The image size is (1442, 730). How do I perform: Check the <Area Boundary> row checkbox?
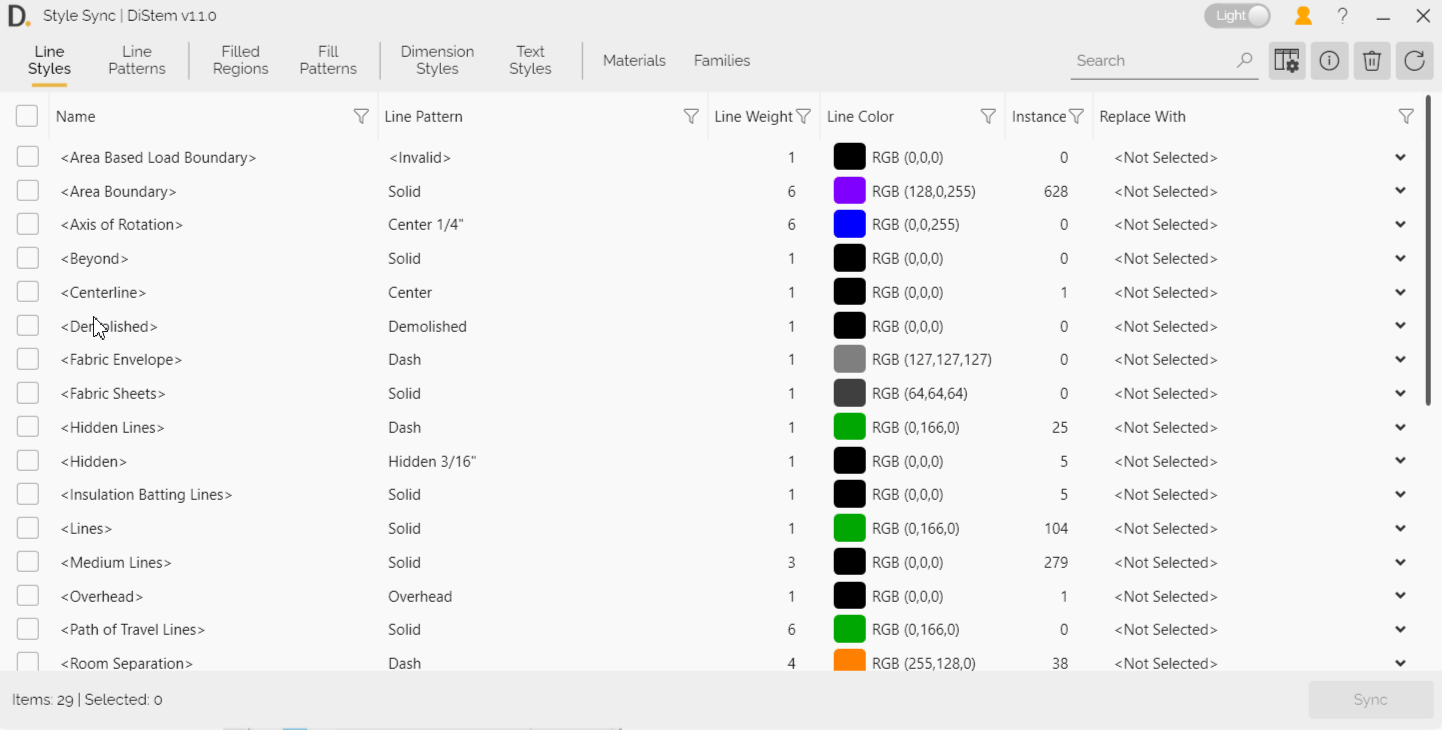pyautogui.click(x=28, y=191)
